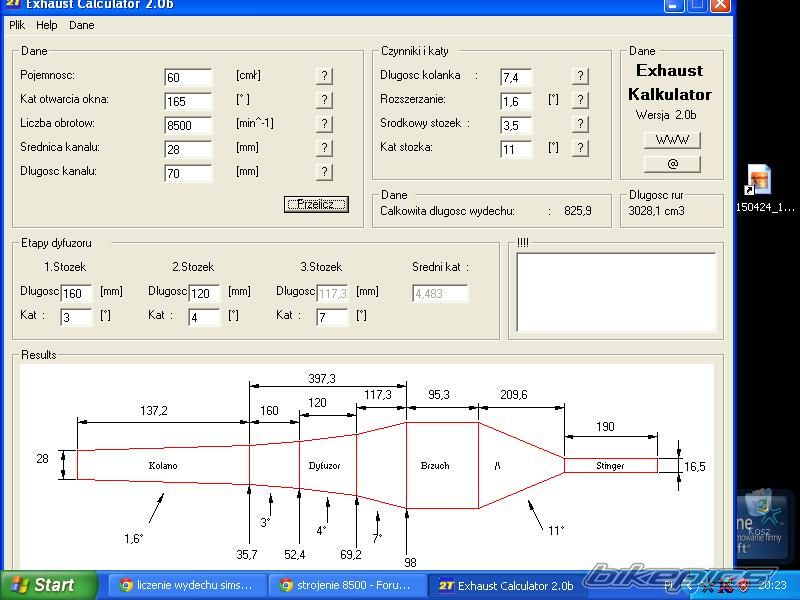
Task: Click the 3028,1 cm3 volume value
Action: [x=657, y=211]
